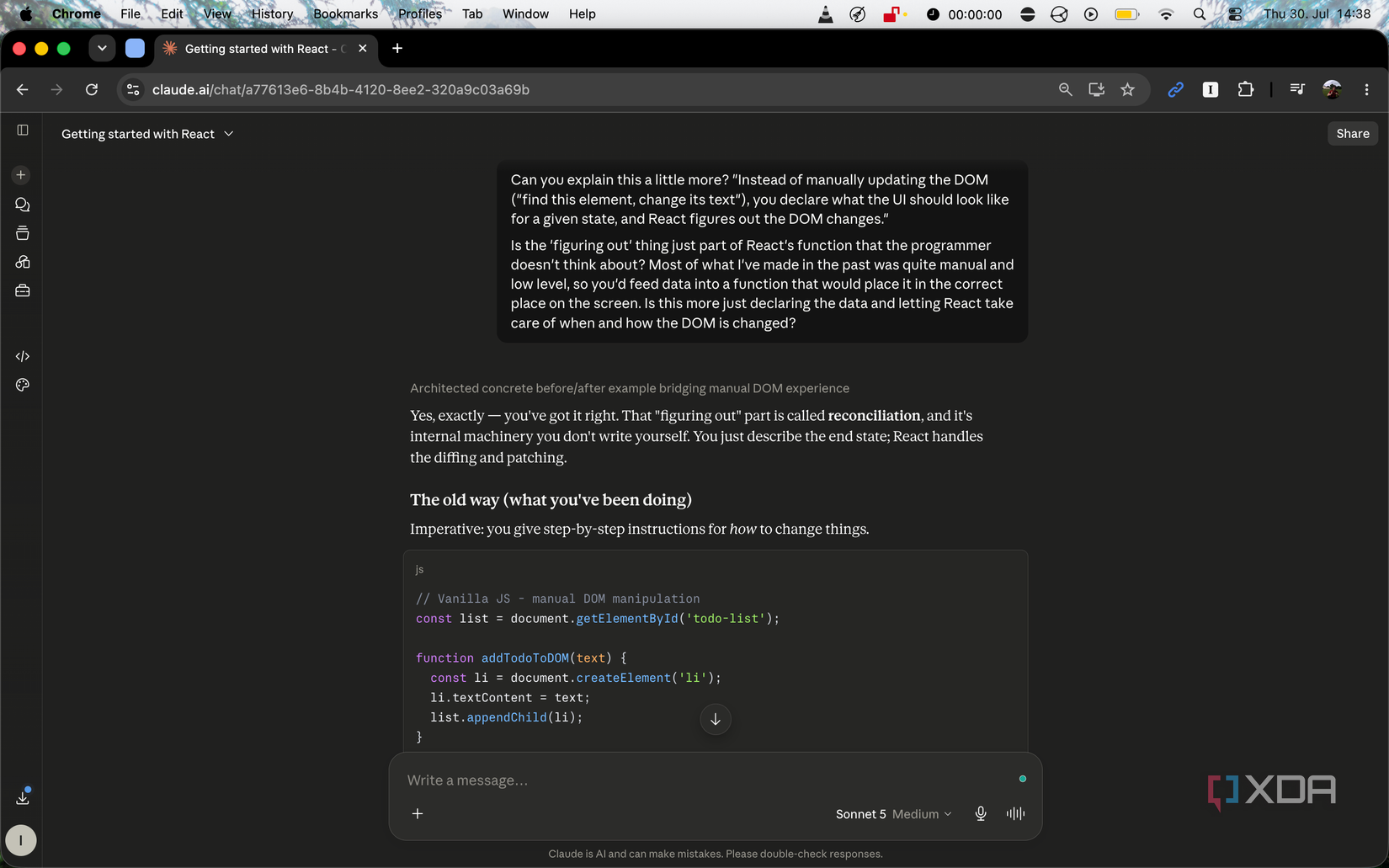The width and height of the screenshot is (1389, 868).
Task: Open the History menu
Action: 272,13
